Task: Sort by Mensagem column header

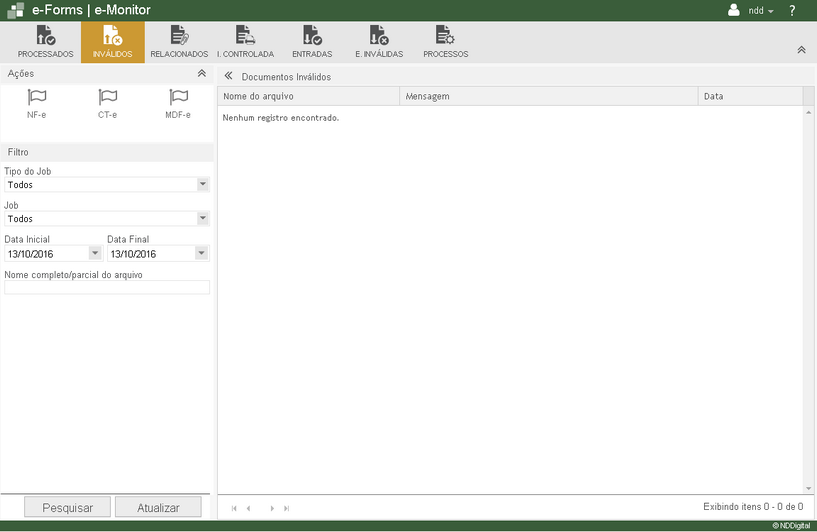Action: 549,96
